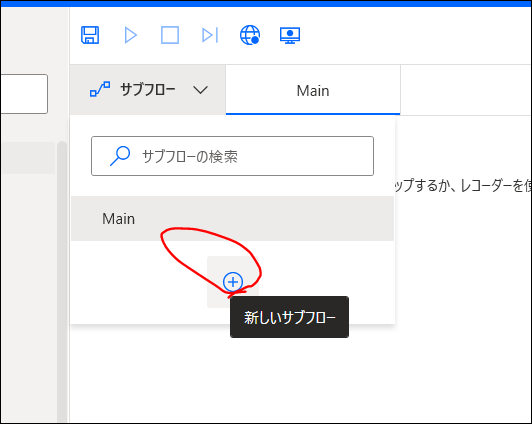
Task: Open the web recorder globe icon
Action: pyautogui.click(x=250, y=35)
